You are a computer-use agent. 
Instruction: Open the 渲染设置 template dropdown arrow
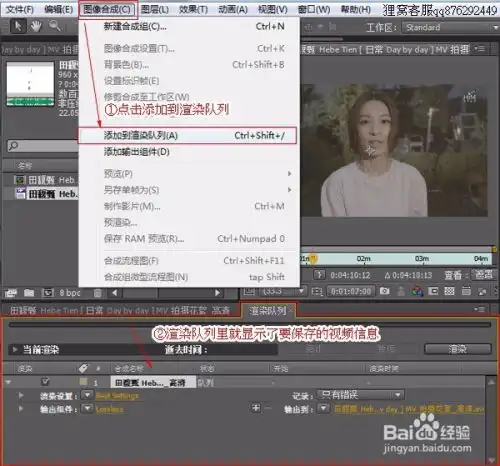pyautogui.click(x=87, y=395)
